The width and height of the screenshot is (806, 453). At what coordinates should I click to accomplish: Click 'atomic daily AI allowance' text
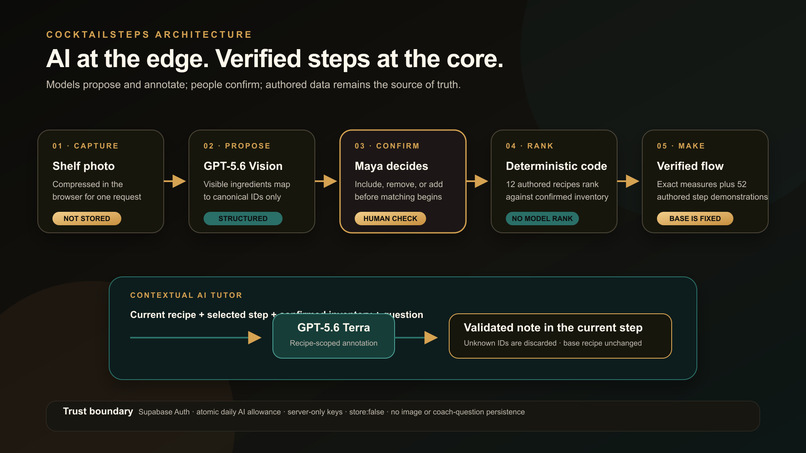(x=239, y=412)
